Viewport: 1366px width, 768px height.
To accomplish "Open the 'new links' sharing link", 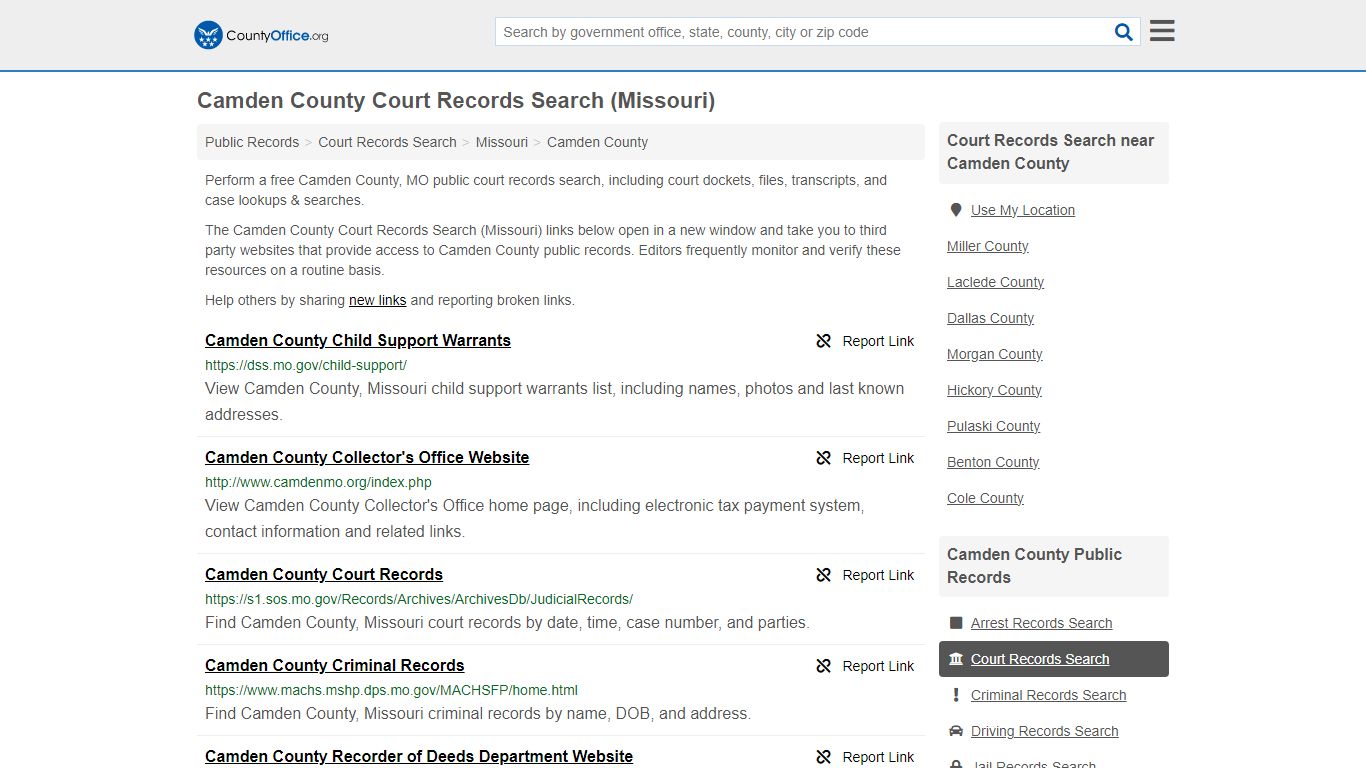I will point(377,300).
